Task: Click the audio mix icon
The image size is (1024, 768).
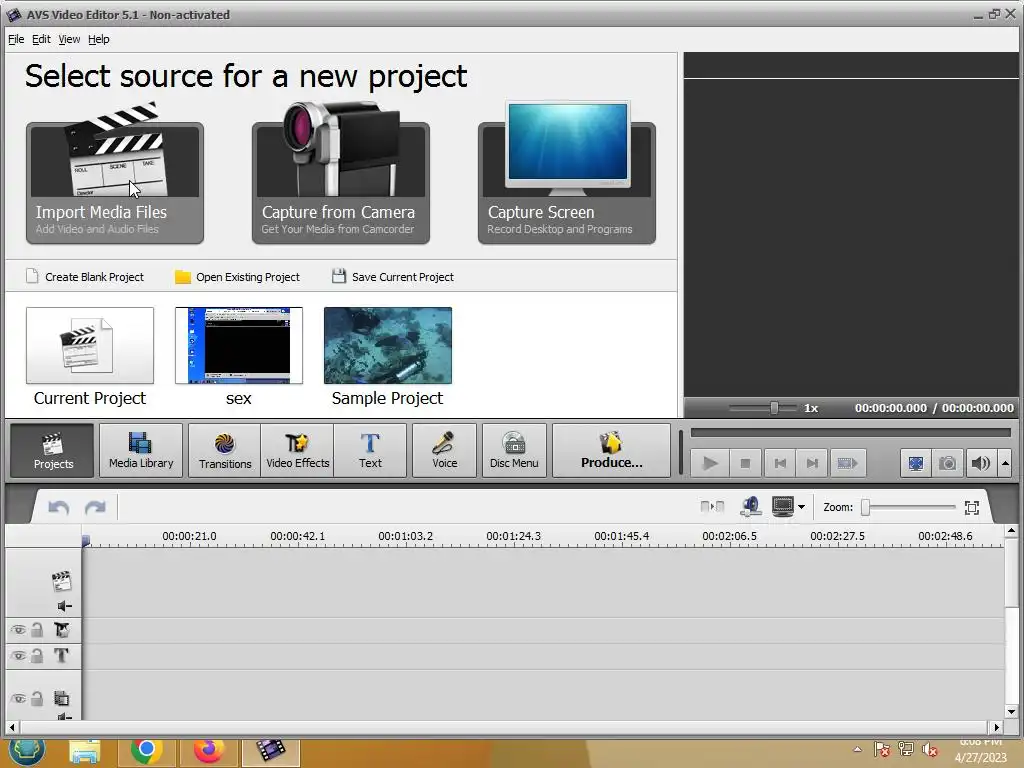Action: 750,507
